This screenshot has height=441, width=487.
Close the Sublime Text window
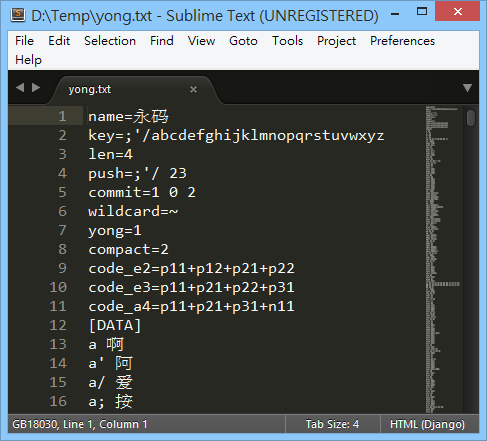coord(458,12)
